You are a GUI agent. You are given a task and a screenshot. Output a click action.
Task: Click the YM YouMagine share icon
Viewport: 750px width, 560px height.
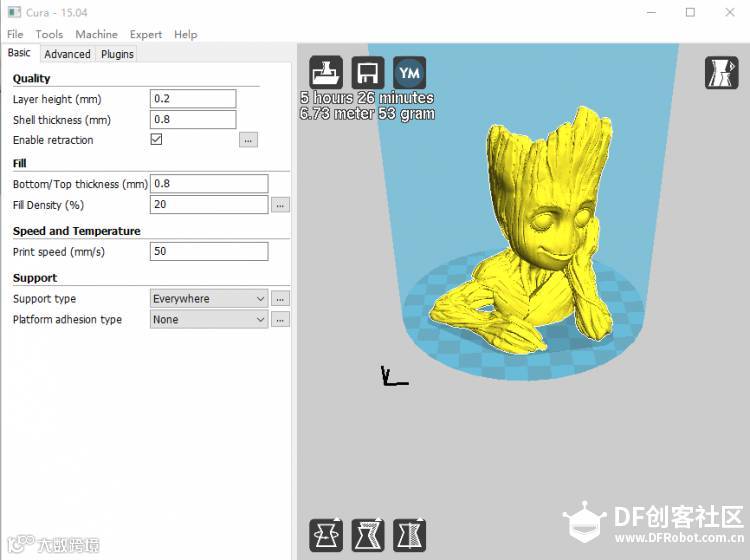pos(409,73)
